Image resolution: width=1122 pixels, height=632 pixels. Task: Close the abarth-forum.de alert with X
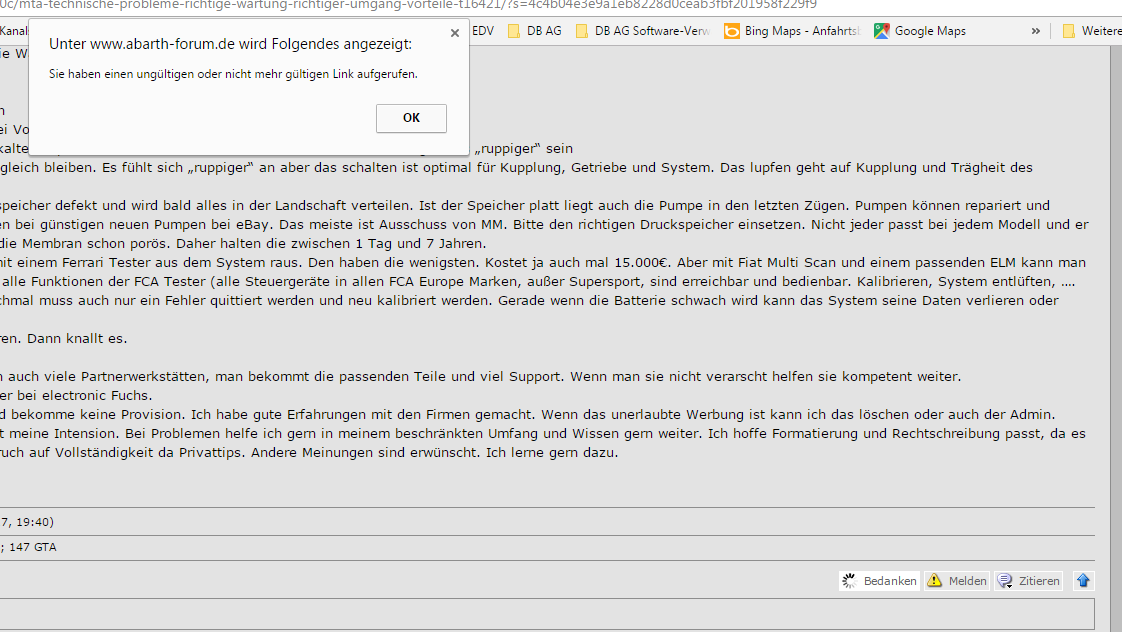(x=455, y=33)
